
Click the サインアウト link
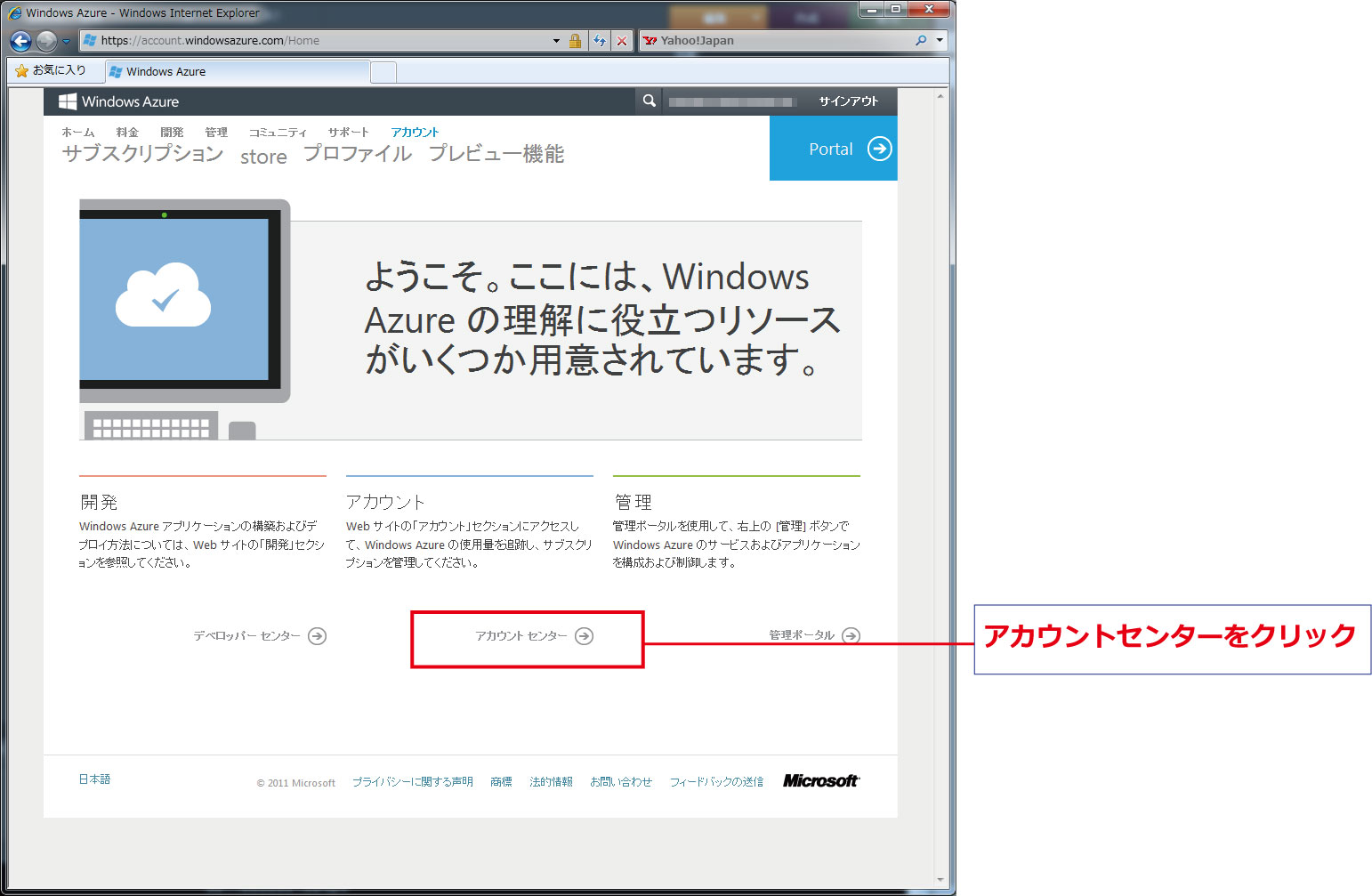point(848,101)
